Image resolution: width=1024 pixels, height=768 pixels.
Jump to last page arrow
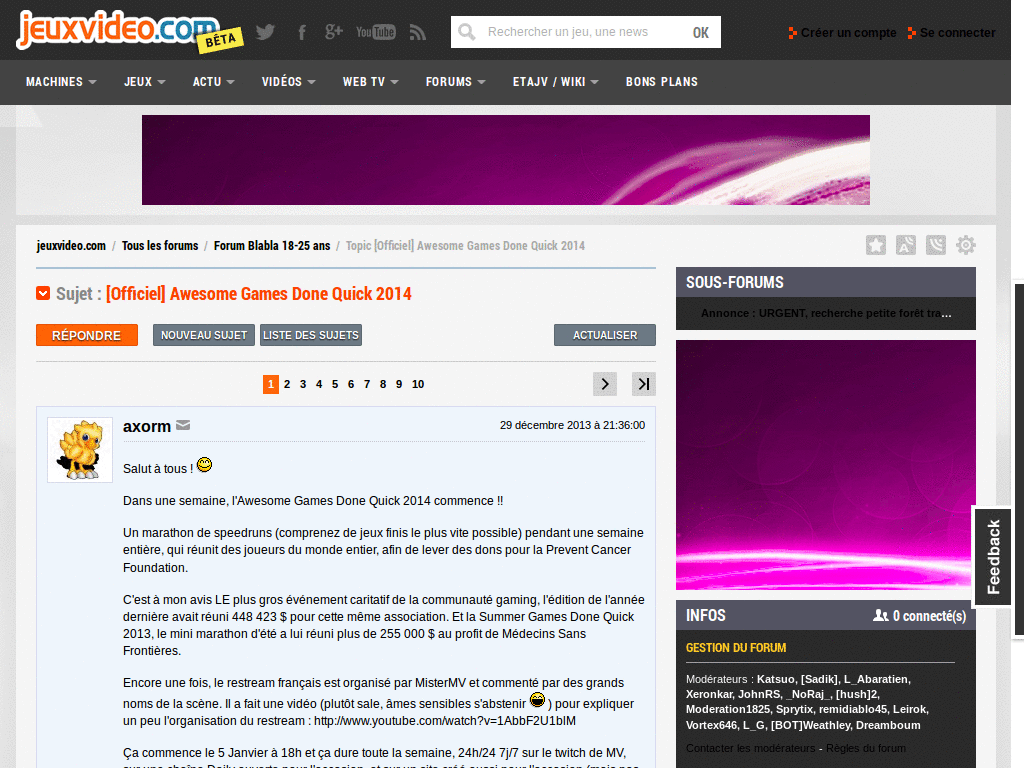[x=644, y=384]
